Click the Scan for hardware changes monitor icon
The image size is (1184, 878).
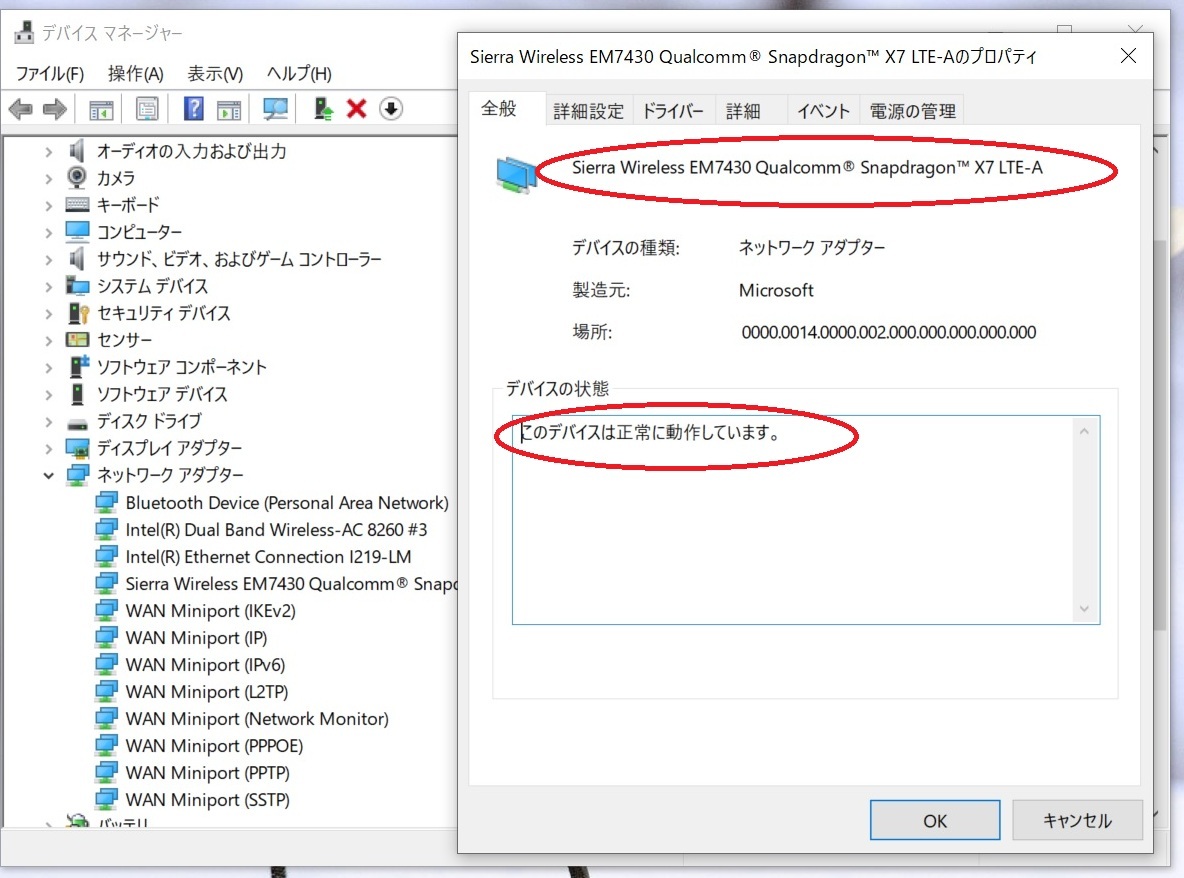point(275,109)
